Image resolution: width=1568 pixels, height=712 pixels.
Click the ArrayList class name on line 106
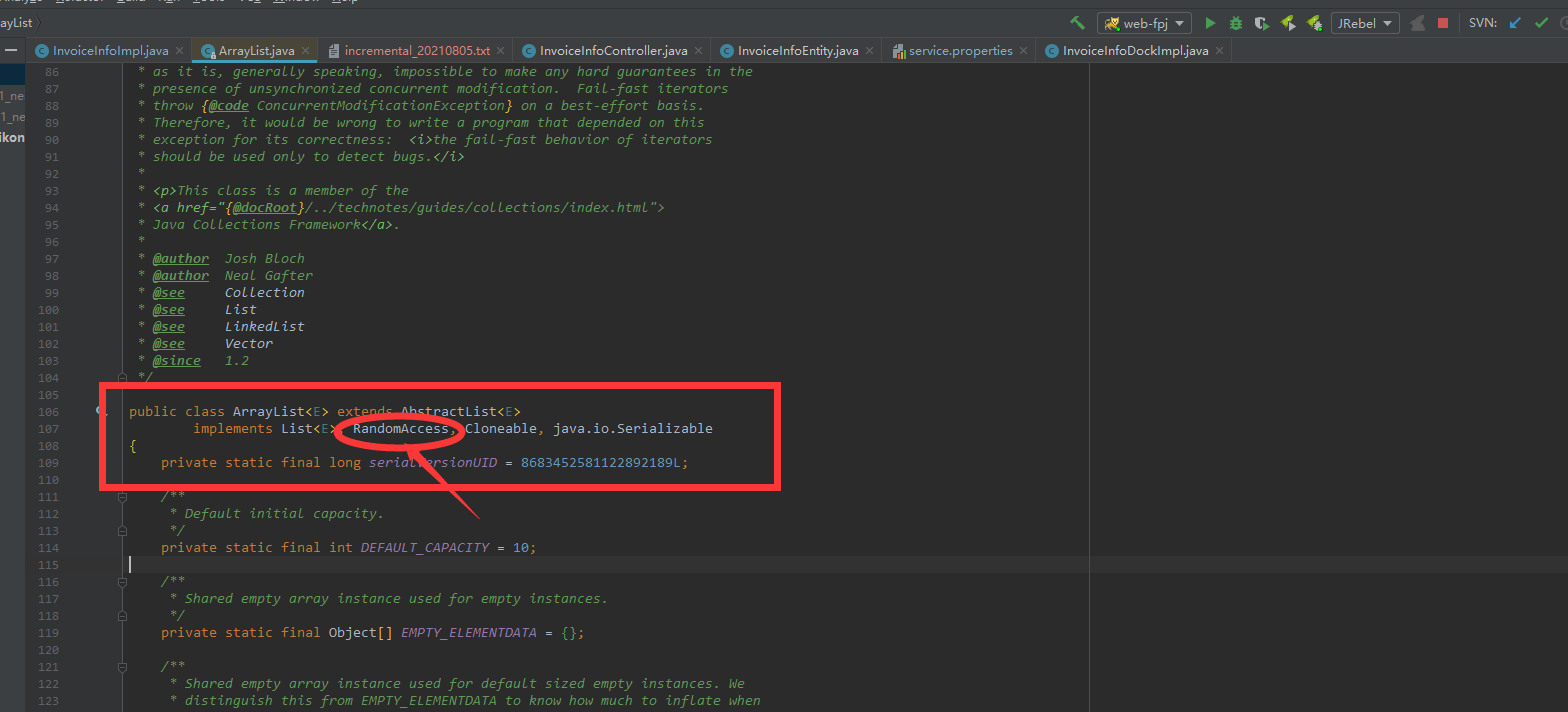[x=269, y=411]
